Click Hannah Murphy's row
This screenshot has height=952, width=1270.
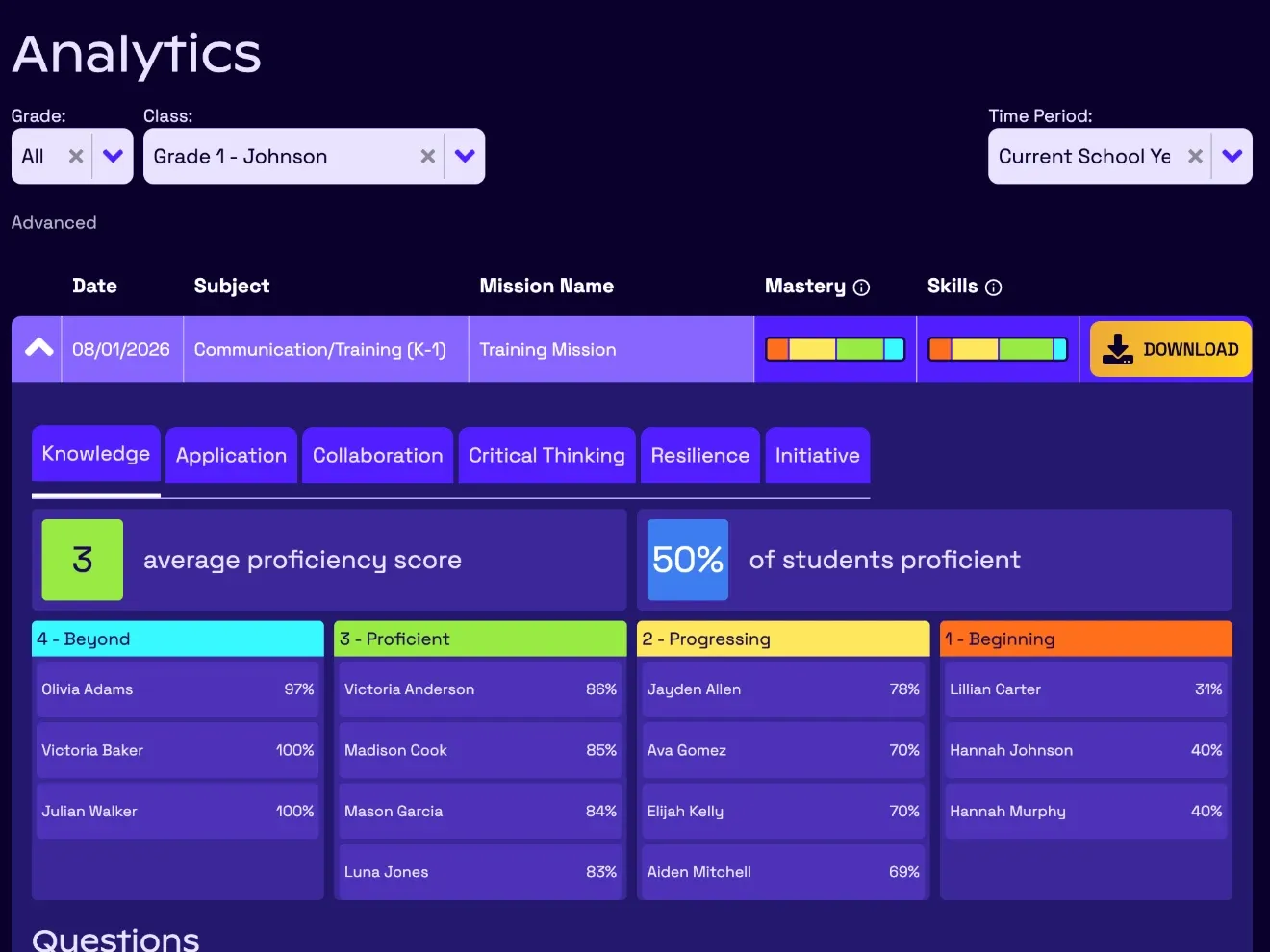(x=1086, y=812)
